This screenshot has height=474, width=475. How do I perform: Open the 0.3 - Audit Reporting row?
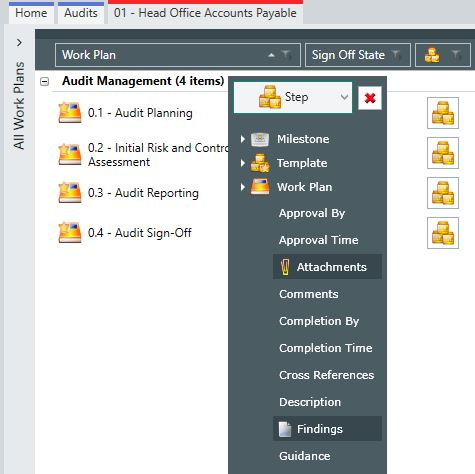[x=143, y=193]
